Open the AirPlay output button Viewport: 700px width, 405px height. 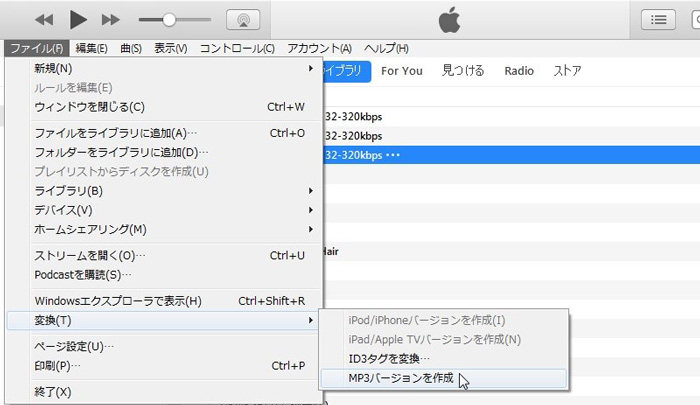click(243, 20)
